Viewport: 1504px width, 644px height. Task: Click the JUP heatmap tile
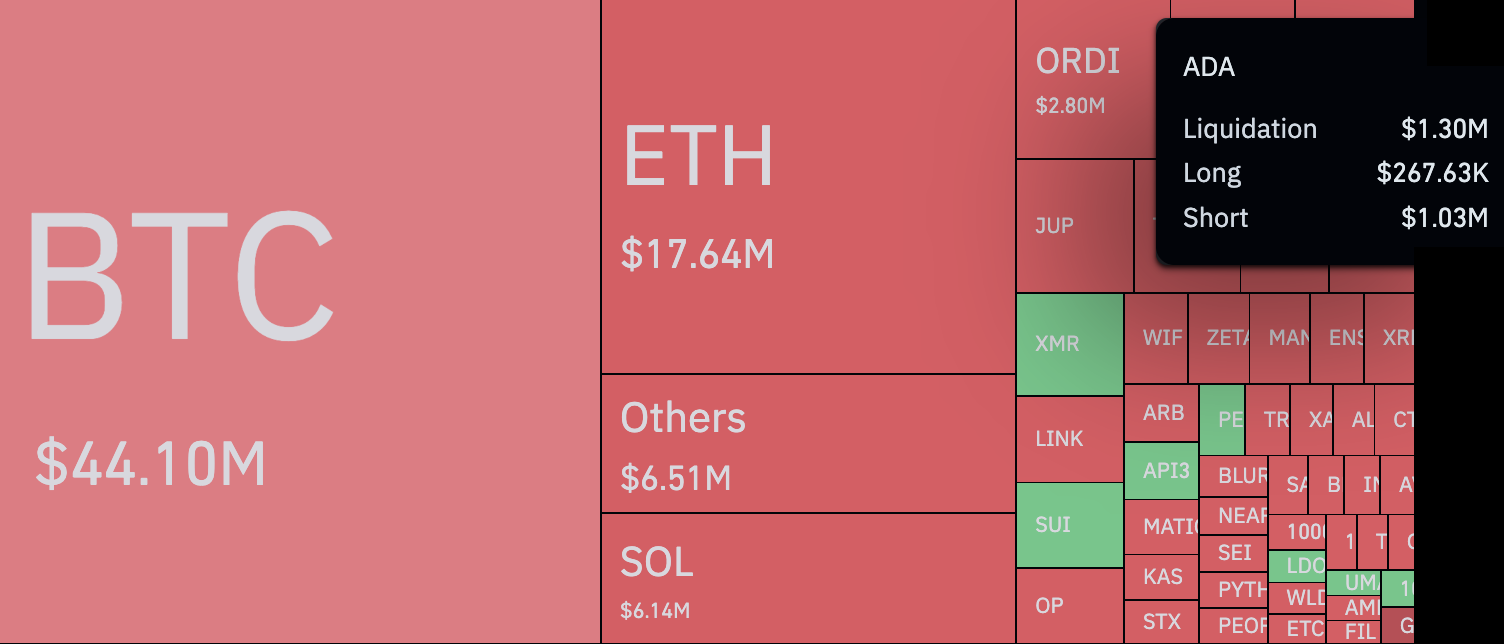(1074, 226)
